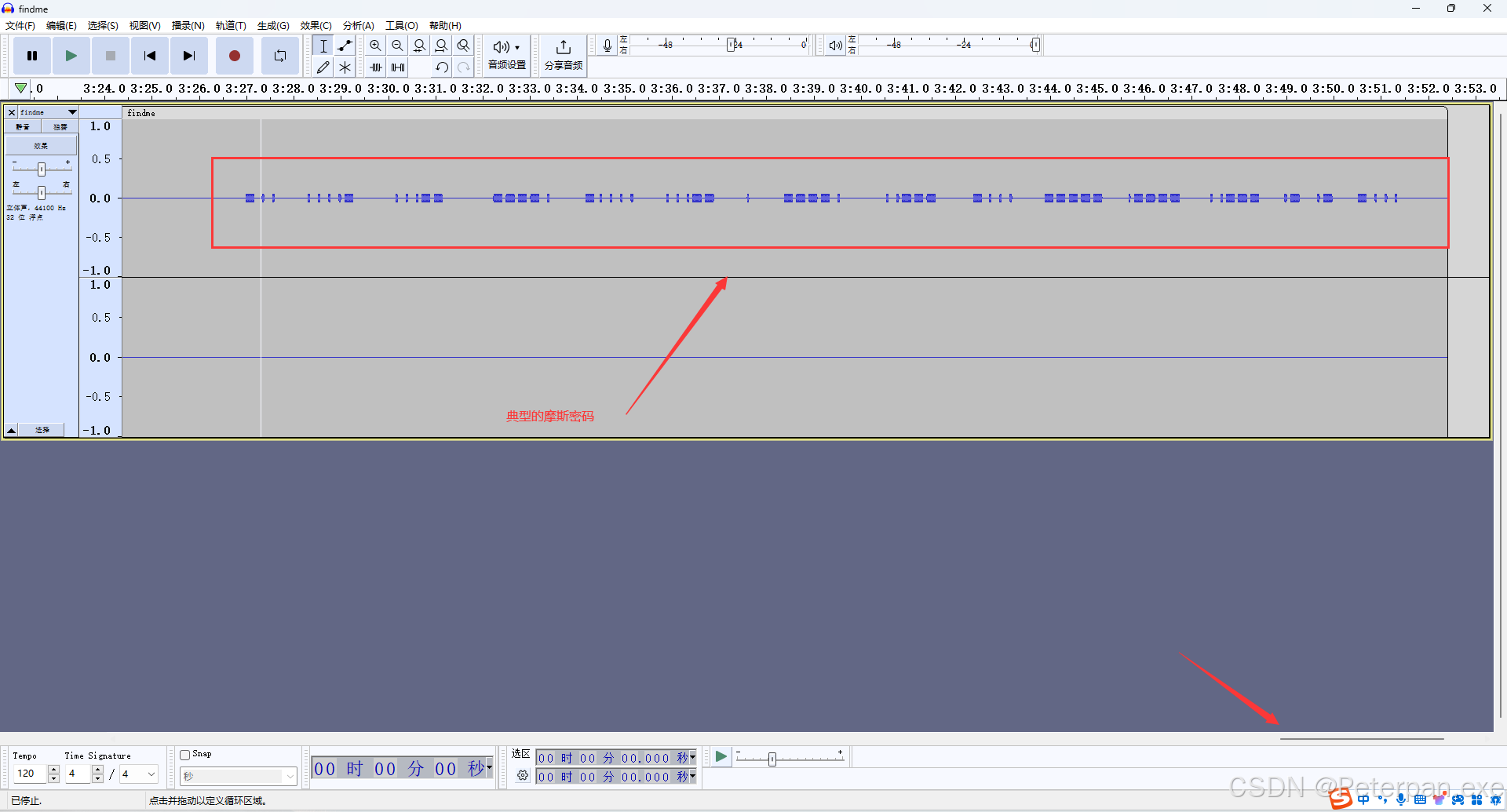Image resolution: width=1507 pixels, height=812 pixels.
Task: Open the track 效果 effects button
Action: (42, 145)
